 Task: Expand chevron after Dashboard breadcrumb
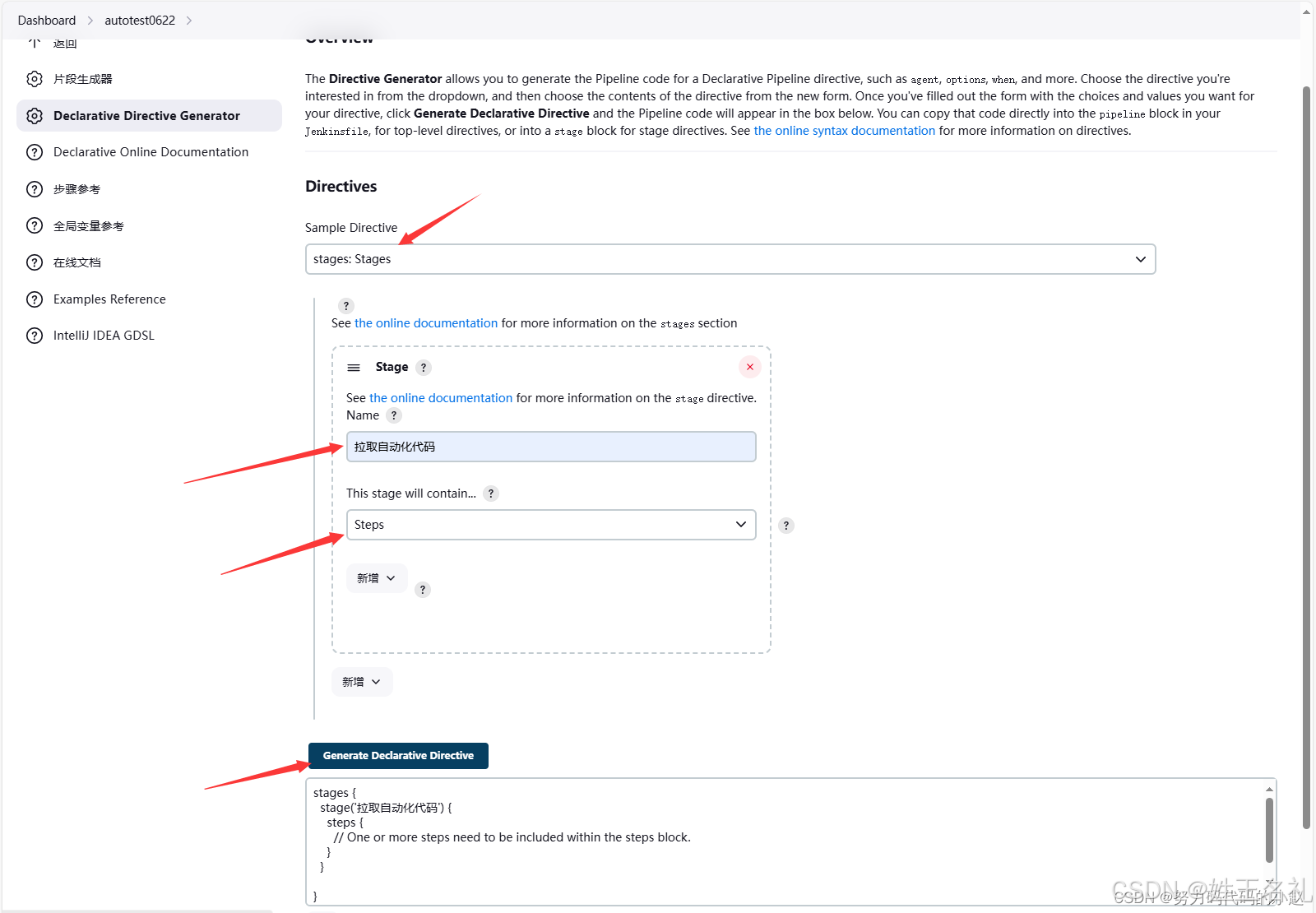click(x=90, y=21)
